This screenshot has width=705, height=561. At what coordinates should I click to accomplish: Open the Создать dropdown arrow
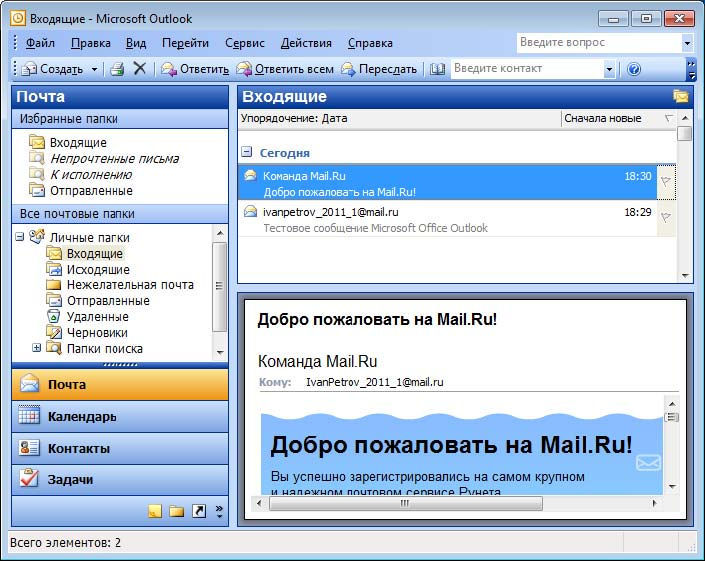point(94,69)
